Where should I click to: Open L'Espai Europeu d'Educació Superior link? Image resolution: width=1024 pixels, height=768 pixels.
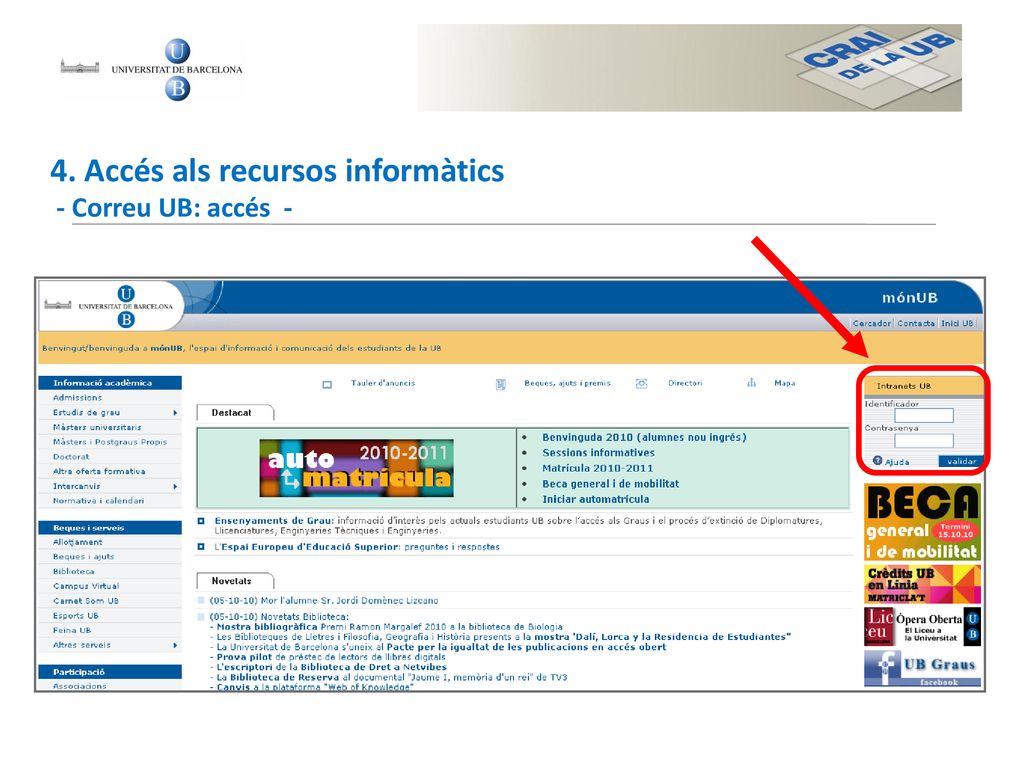pos(307,547)
